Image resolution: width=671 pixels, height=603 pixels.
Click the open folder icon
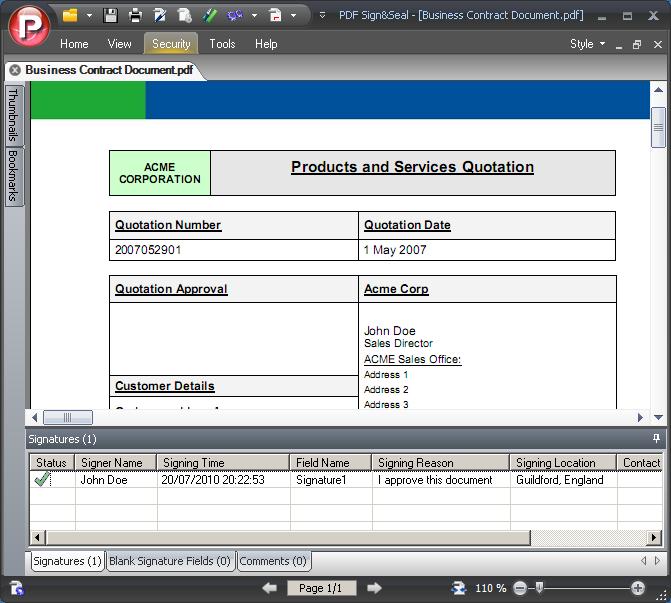click(70, 15)
